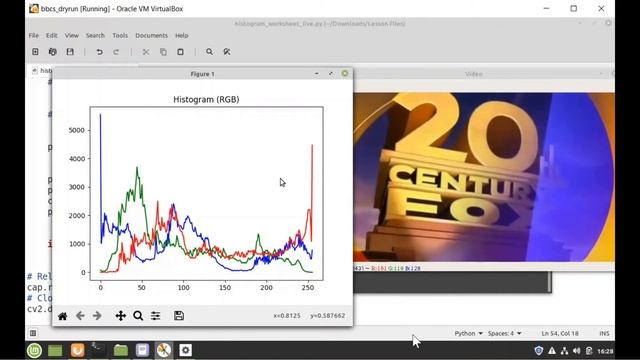Click the 16:28 clock in the panel
This screenshot has height=360, width=640.
click(x=605, y=351)
